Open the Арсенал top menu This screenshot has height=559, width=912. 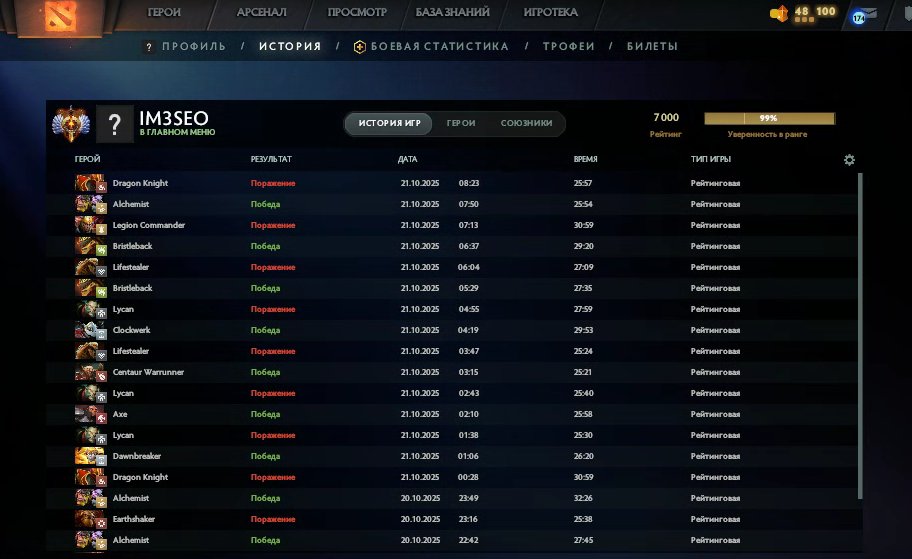(262, 13)
